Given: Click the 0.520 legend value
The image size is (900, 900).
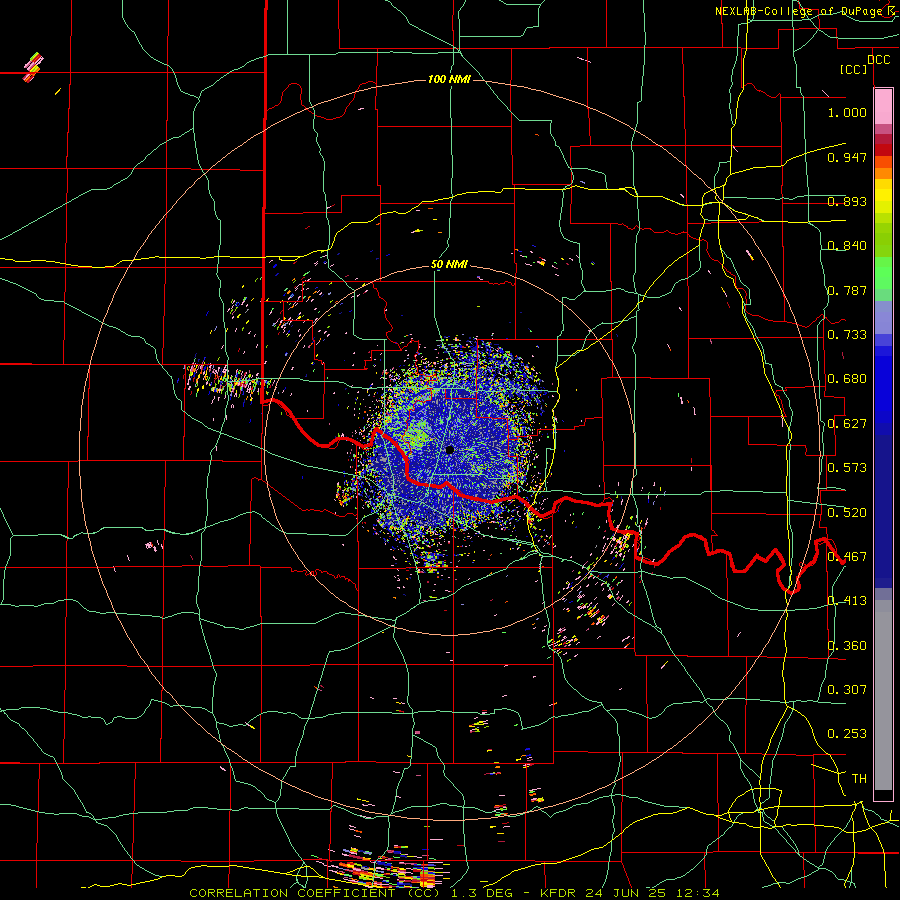Looking at the screenshot, I should click(847, 513).
